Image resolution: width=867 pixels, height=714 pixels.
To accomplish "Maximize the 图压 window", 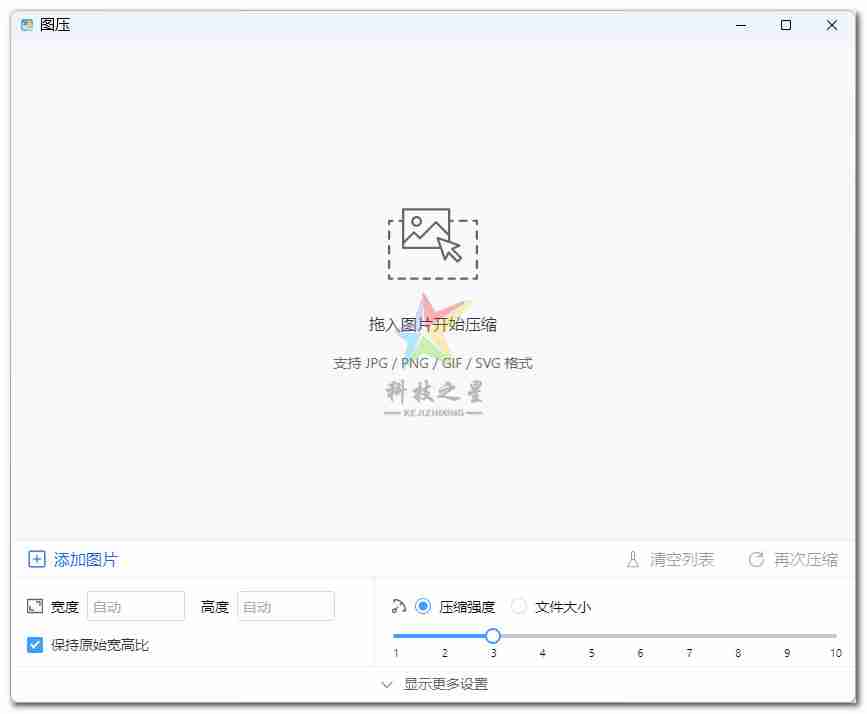I will [x=786, y=25].
